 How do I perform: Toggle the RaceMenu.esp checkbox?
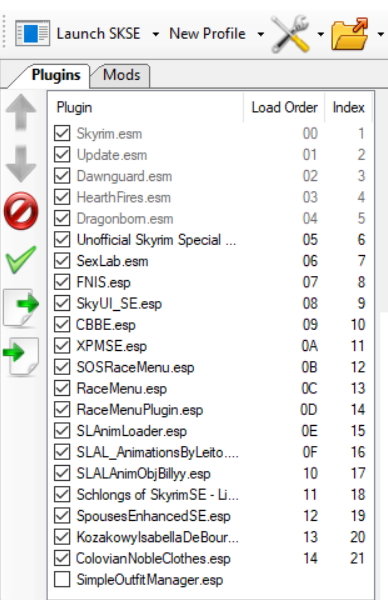(62, 388)
